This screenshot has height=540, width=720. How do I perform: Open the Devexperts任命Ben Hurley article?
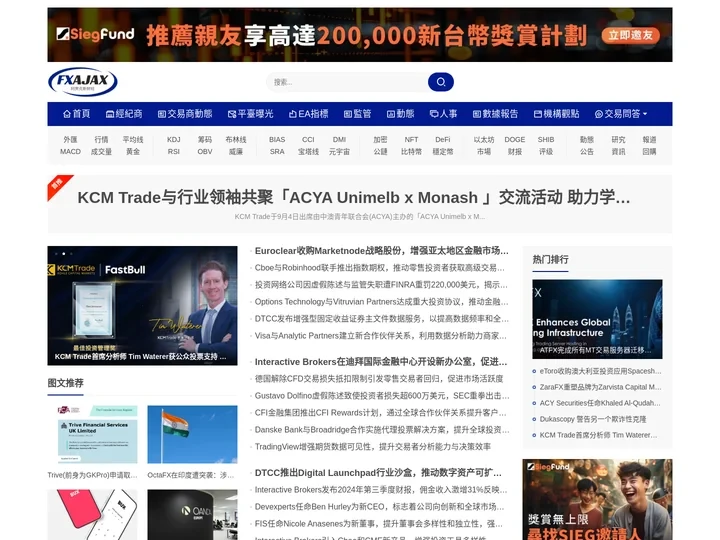point(379,507)
